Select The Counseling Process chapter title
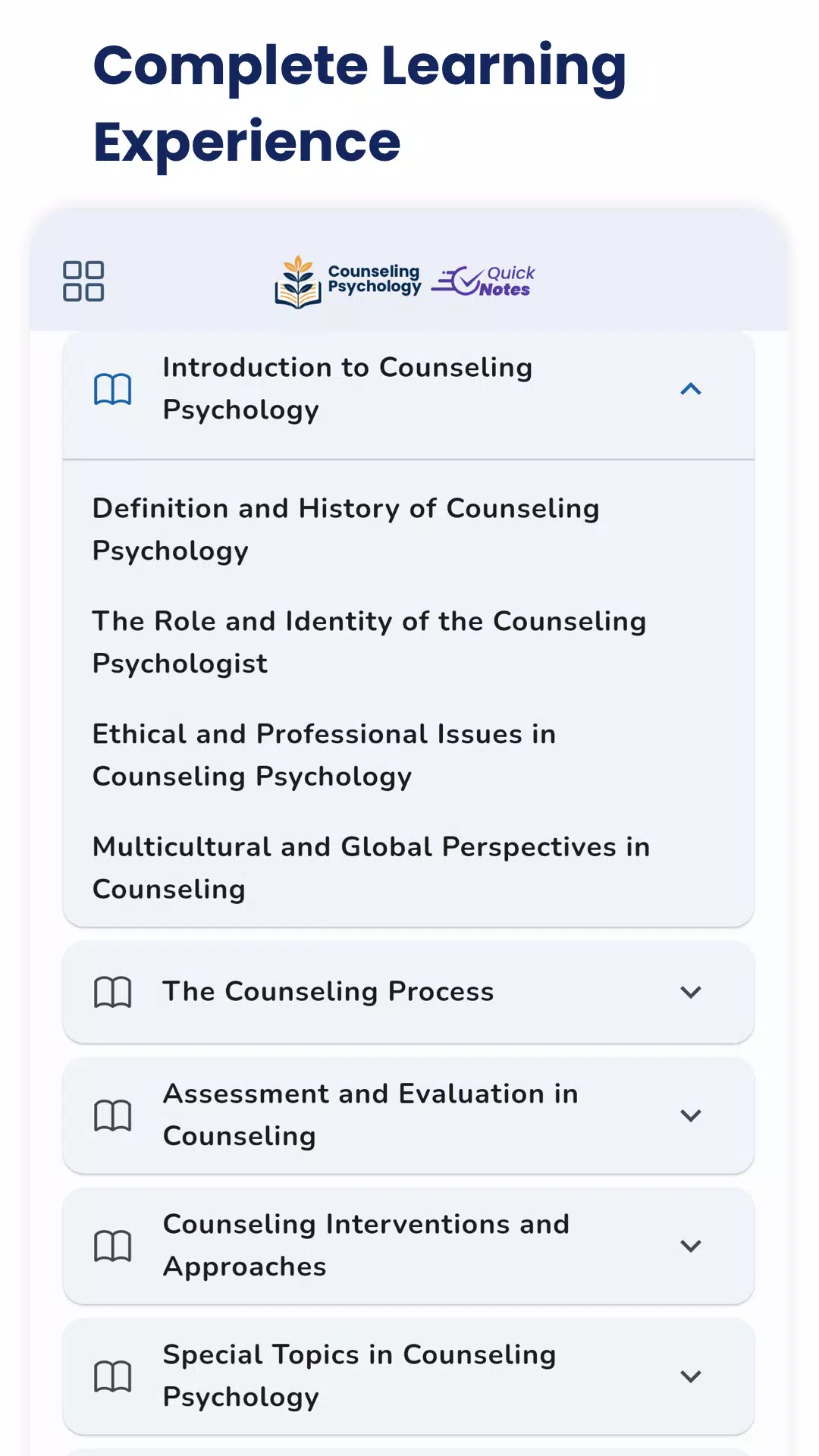The image size is (819, 1456). [x=328, y=992]
